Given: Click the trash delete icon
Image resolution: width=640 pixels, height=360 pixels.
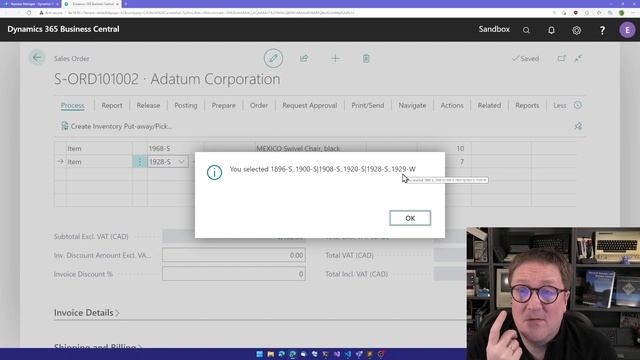Looking at the screenshot, I should pos(366,58).
